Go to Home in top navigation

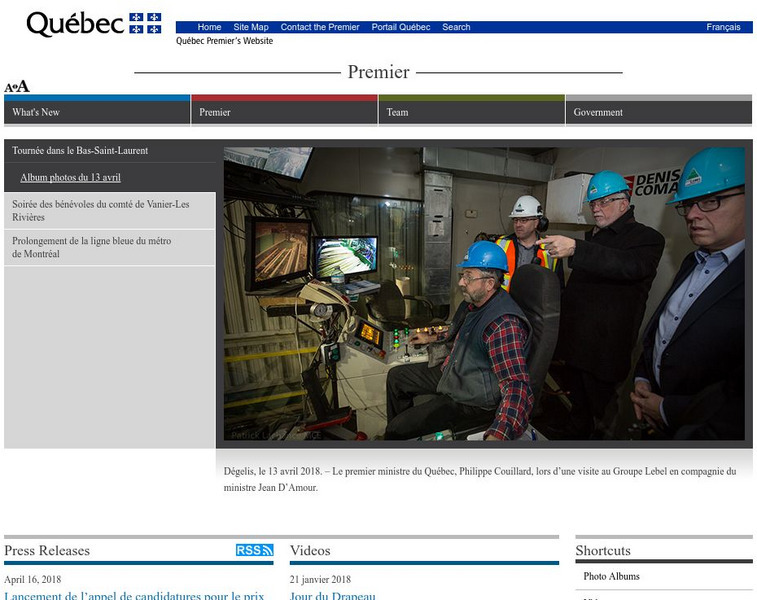point(209,27)
